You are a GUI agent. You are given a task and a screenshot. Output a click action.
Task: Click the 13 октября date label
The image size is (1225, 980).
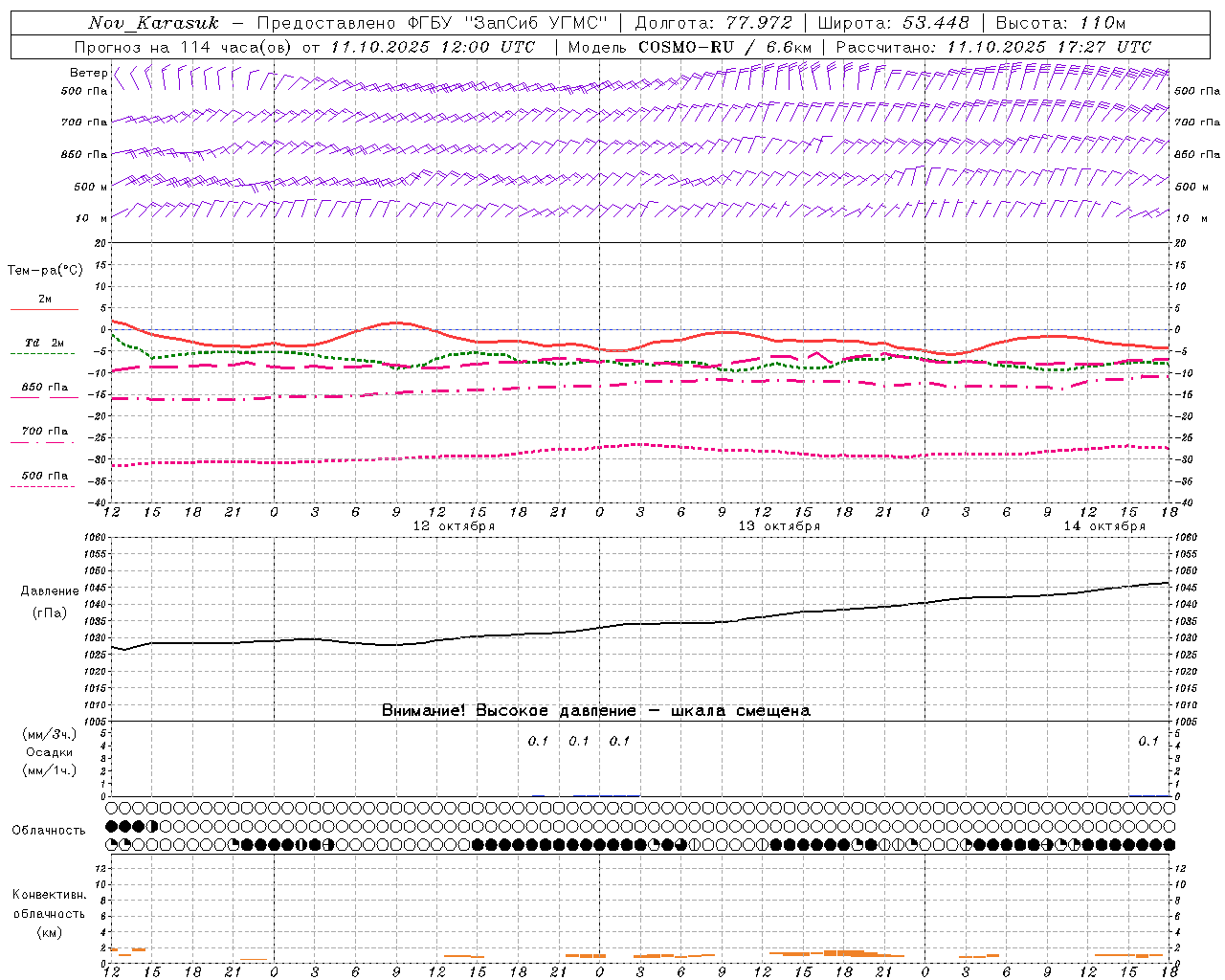point(779,526)
